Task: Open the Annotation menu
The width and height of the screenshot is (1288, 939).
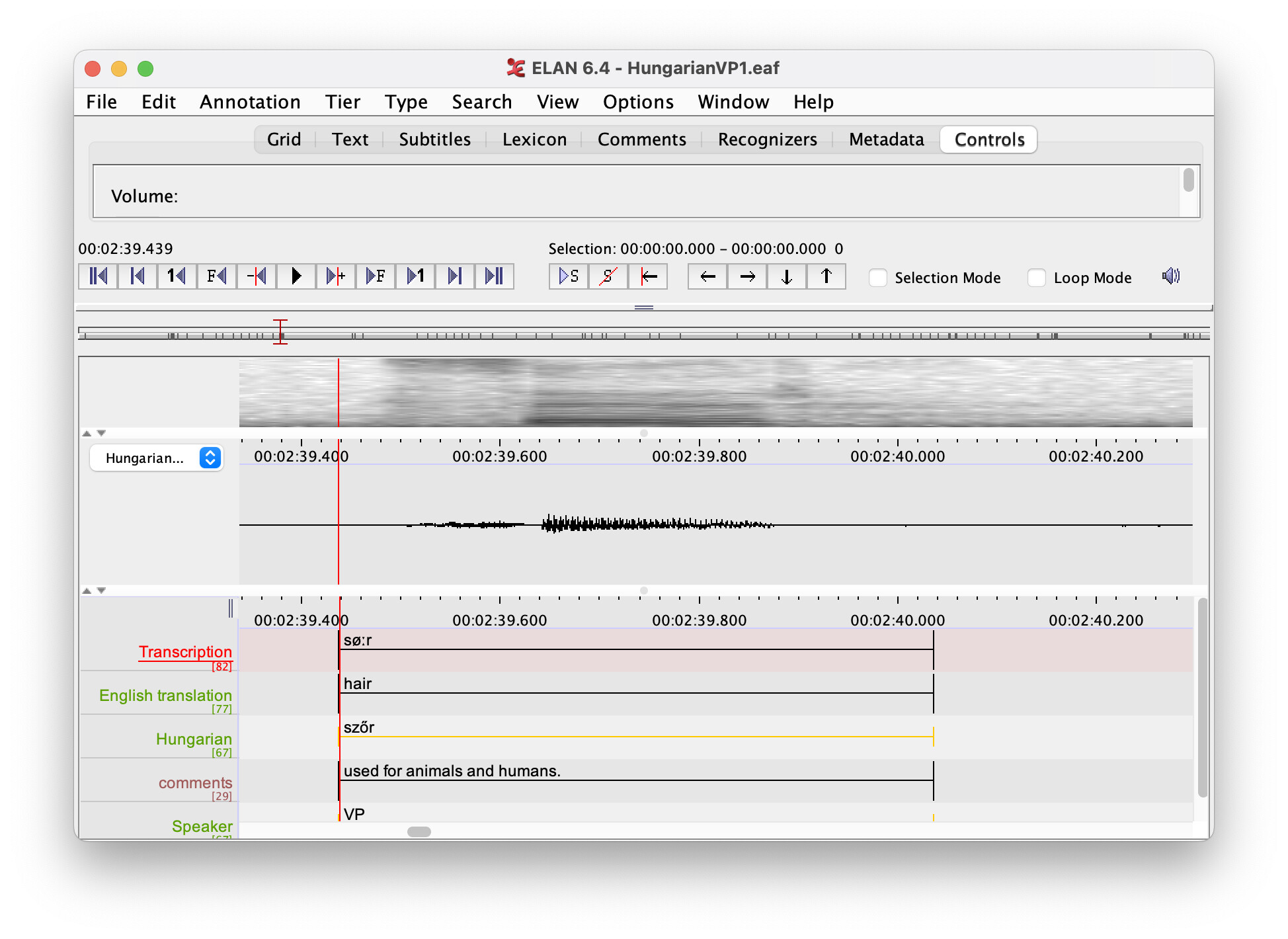Action: pos(250,102)
